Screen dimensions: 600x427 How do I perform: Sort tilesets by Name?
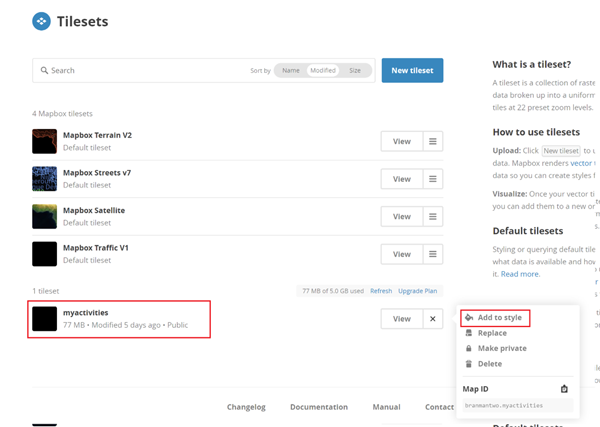pyautogui.click(x=291, y=70)
